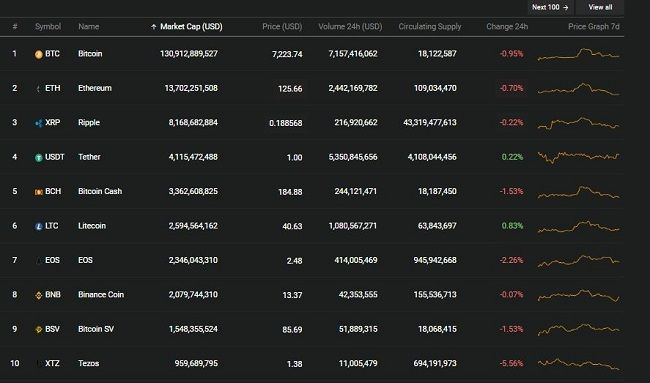The width and height of the screenshot is (650, 383).
Task: Click Bitcoin Cash price 184.88
Action: coord(290,192)
